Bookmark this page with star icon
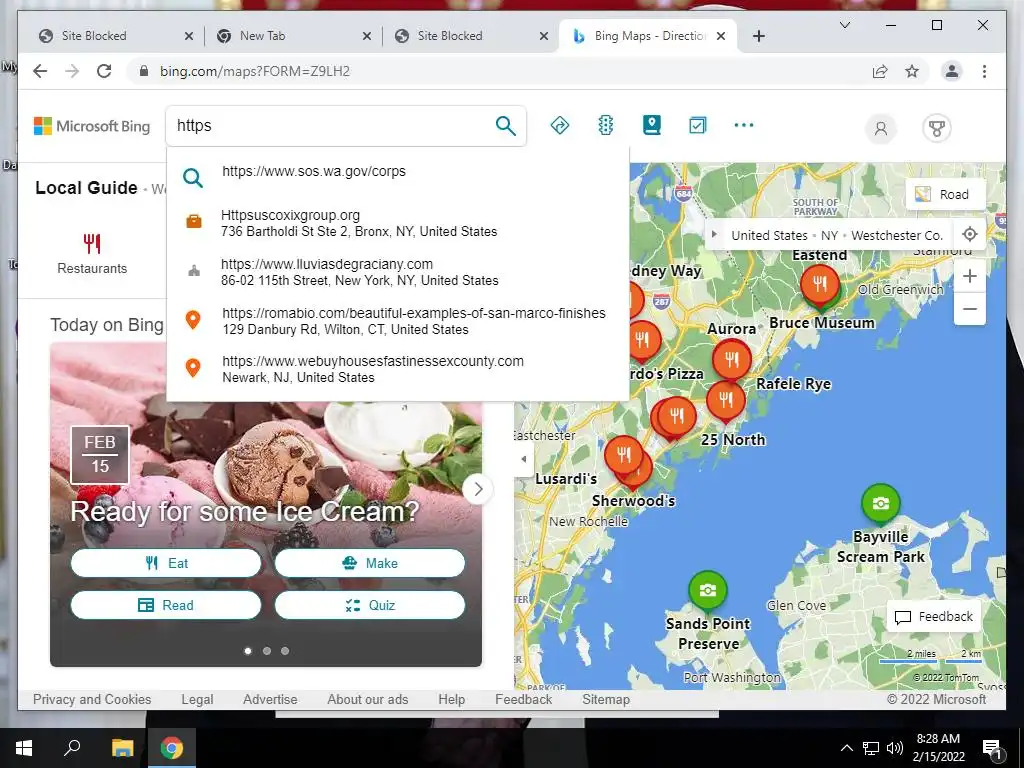The image size is (1024, 768). click(912, 71)
